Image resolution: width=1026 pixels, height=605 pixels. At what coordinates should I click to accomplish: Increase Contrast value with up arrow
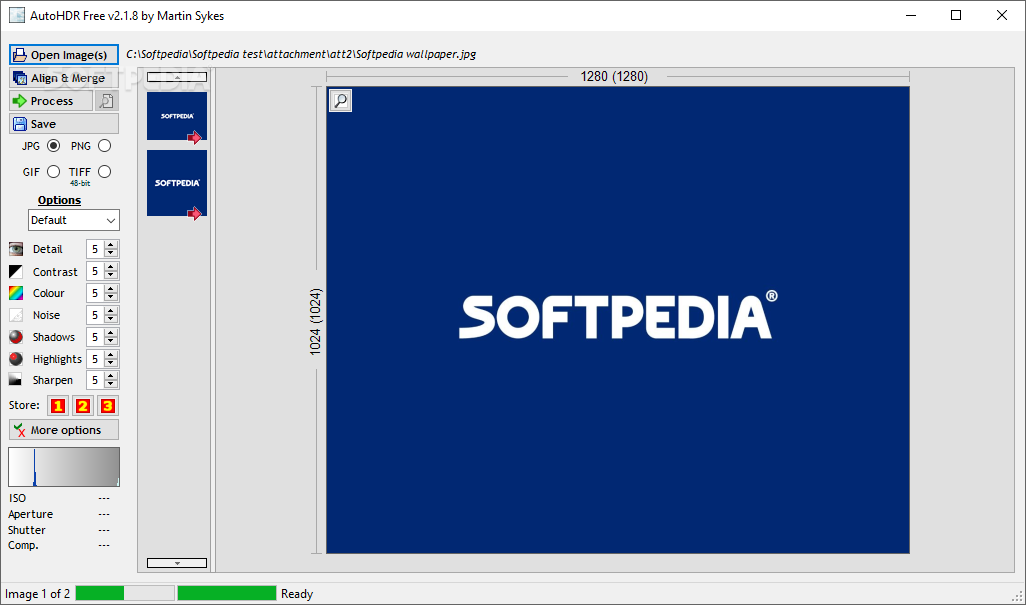coord(111,267)
